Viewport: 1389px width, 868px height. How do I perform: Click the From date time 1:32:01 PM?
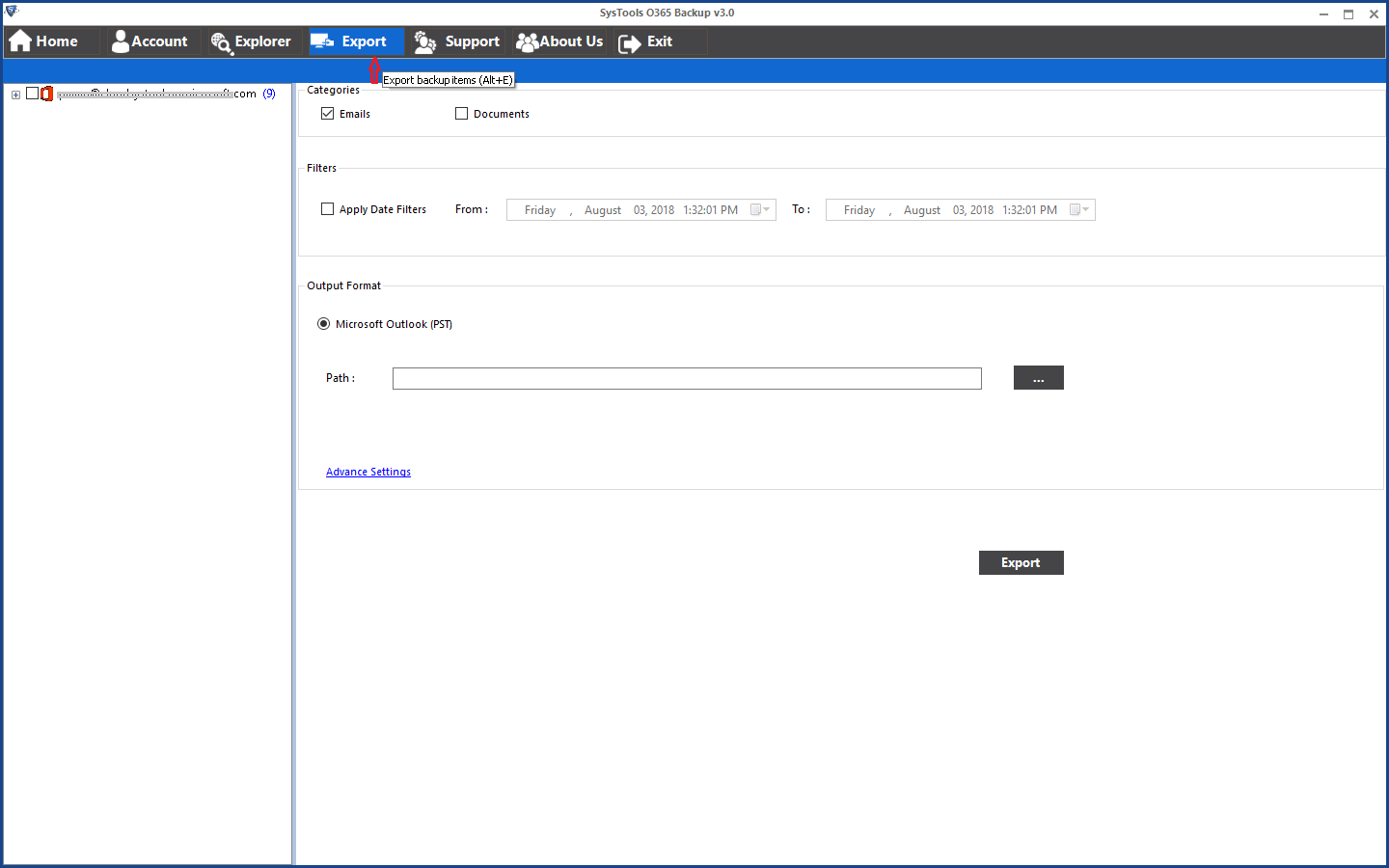(710, 210)
